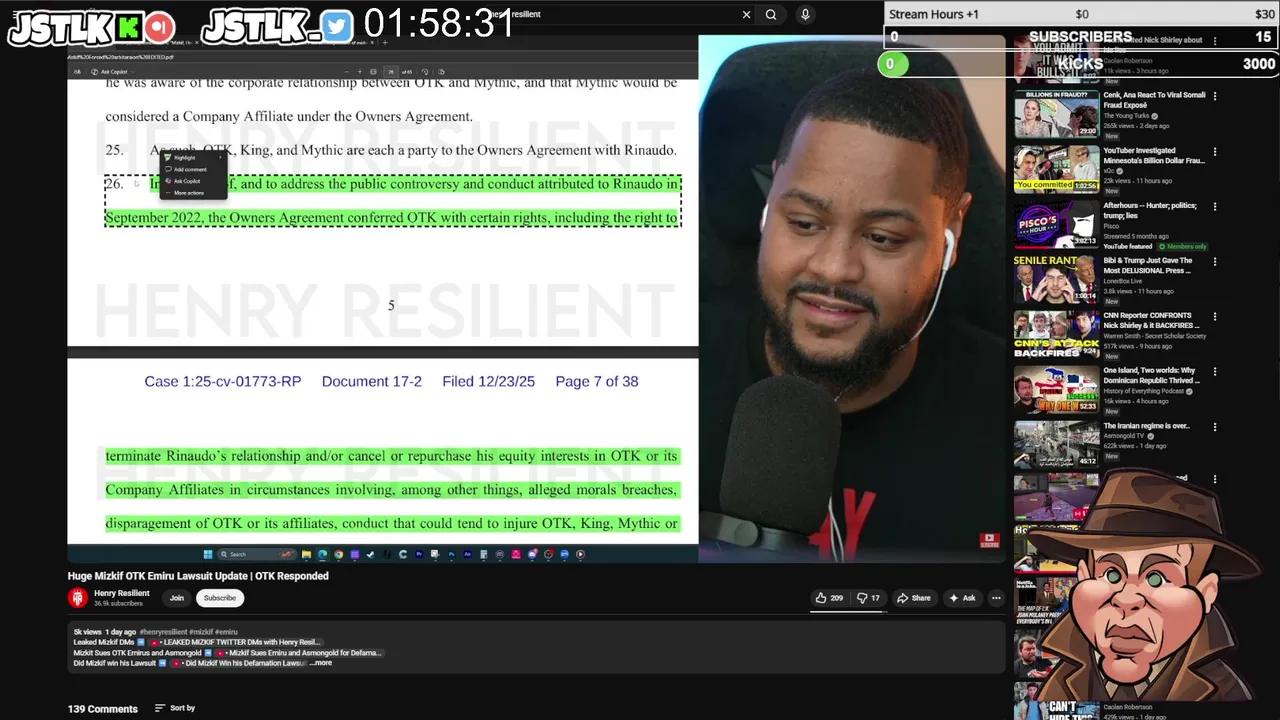Select More actions in PDF context menu
This screenshot has height=720, width=1280.
[188, 192]
